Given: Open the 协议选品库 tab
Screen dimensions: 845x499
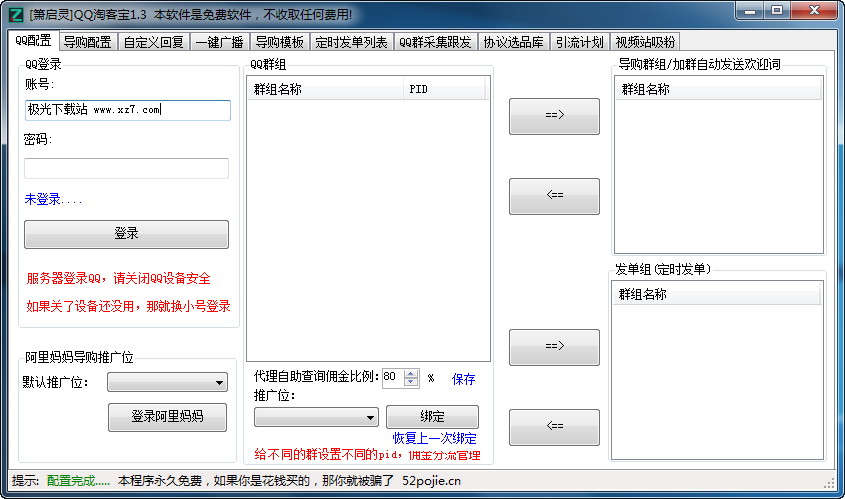Looking at the screenshot, I should pos(513,41).
